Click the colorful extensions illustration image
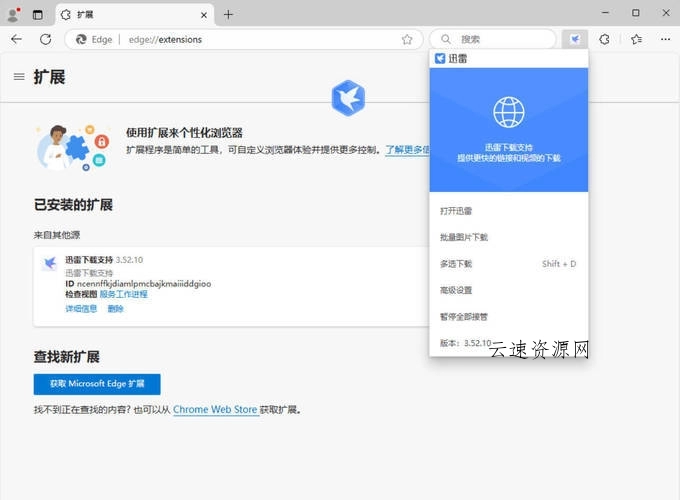The height and width of the screenshot is (500, 680). click(x=72, y=147)
